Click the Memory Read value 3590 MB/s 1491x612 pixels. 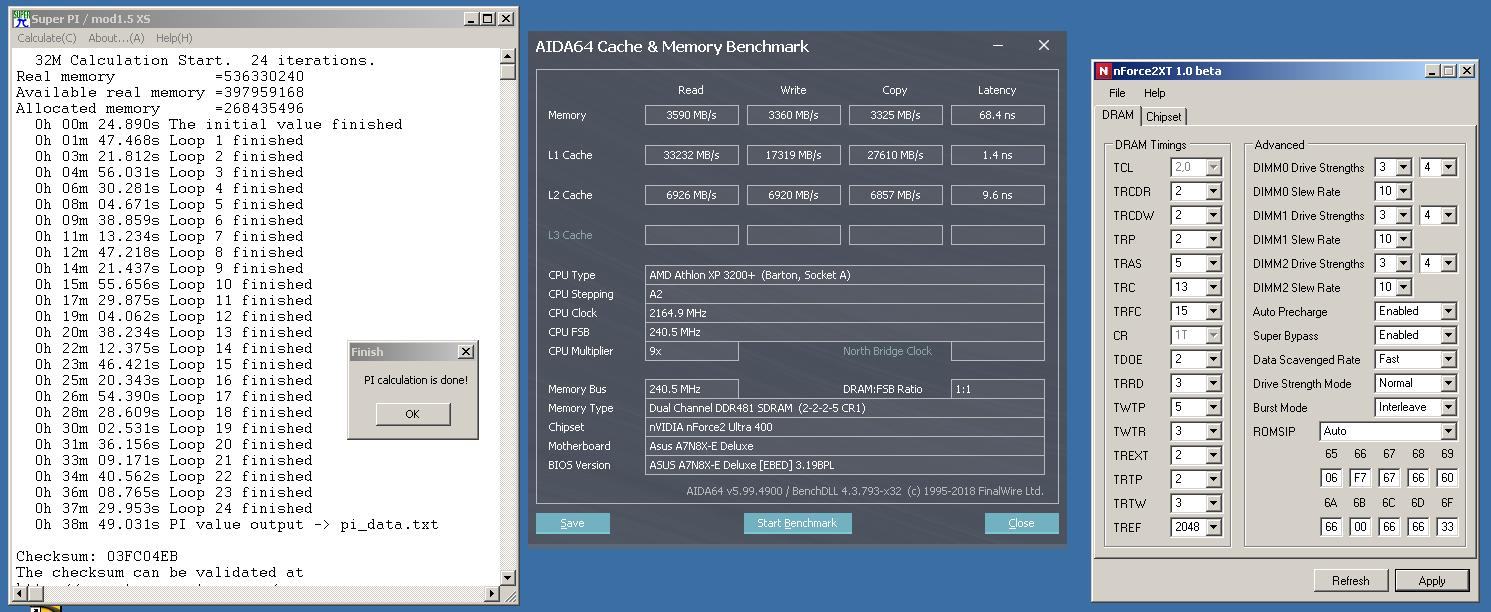[692, 115]
